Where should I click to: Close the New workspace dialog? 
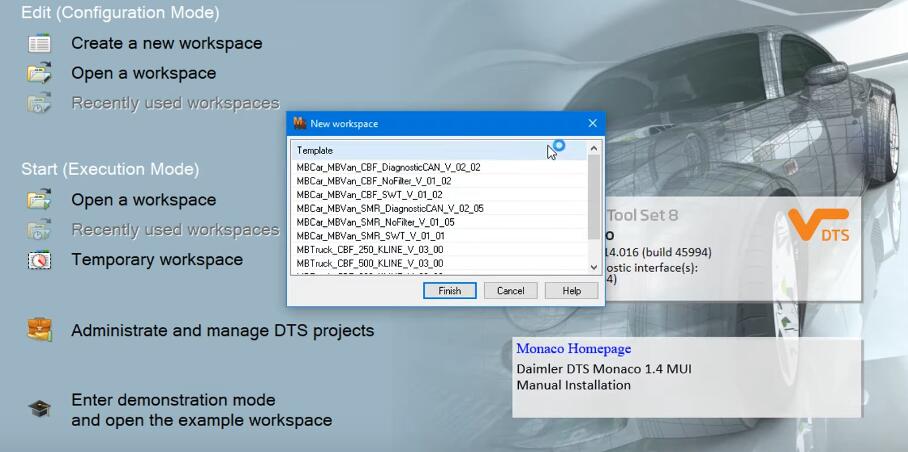592,123
